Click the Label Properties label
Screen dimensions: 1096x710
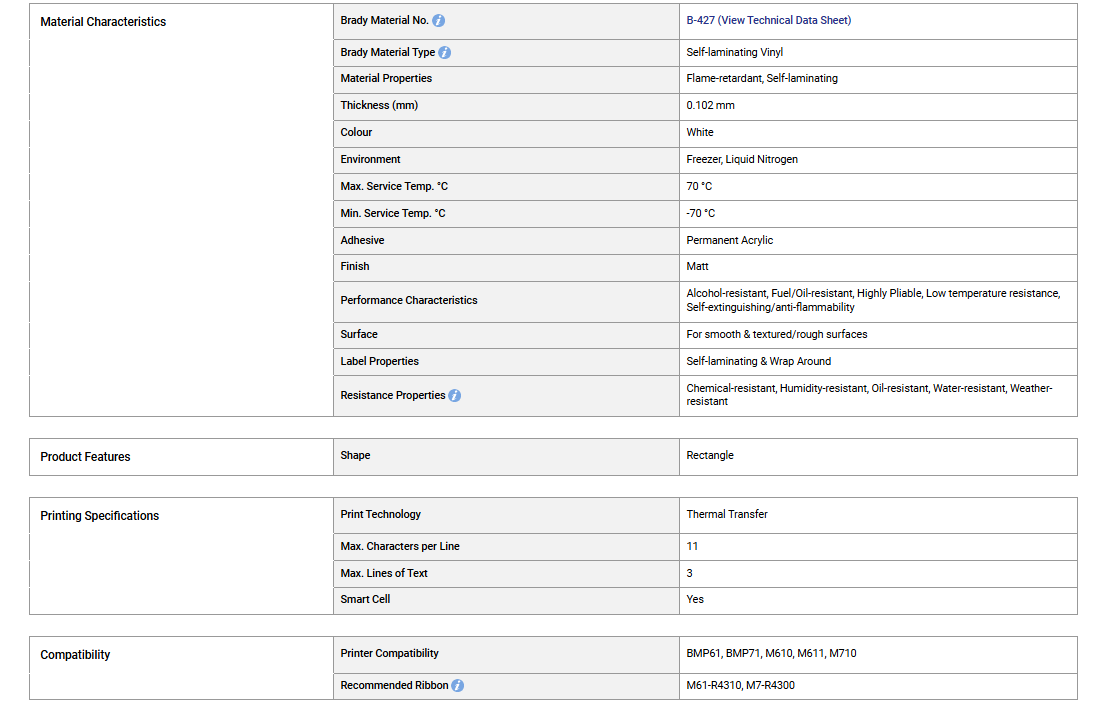point(380,361)
